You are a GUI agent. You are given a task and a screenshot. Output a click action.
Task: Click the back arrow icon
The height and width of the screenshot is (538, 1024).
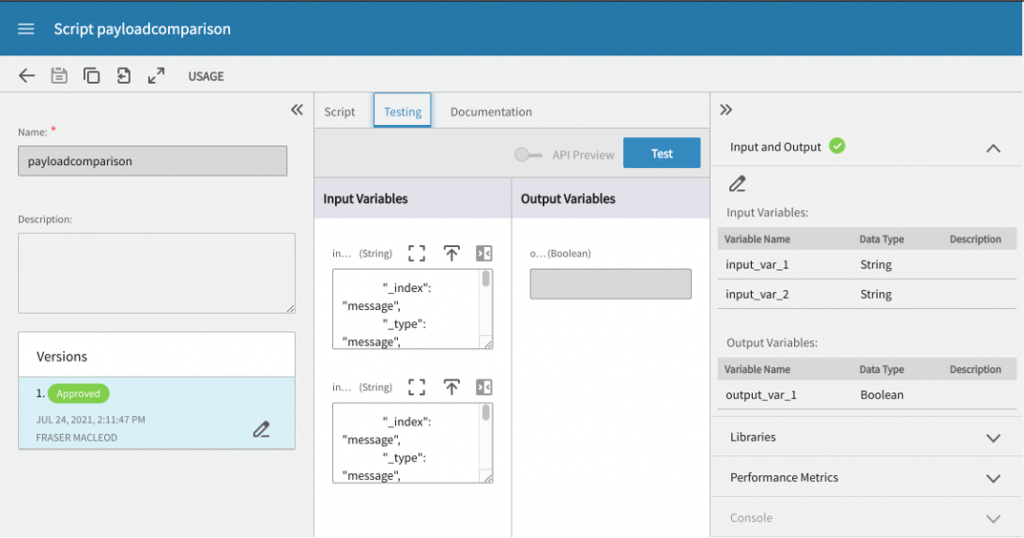pos(27,76)
